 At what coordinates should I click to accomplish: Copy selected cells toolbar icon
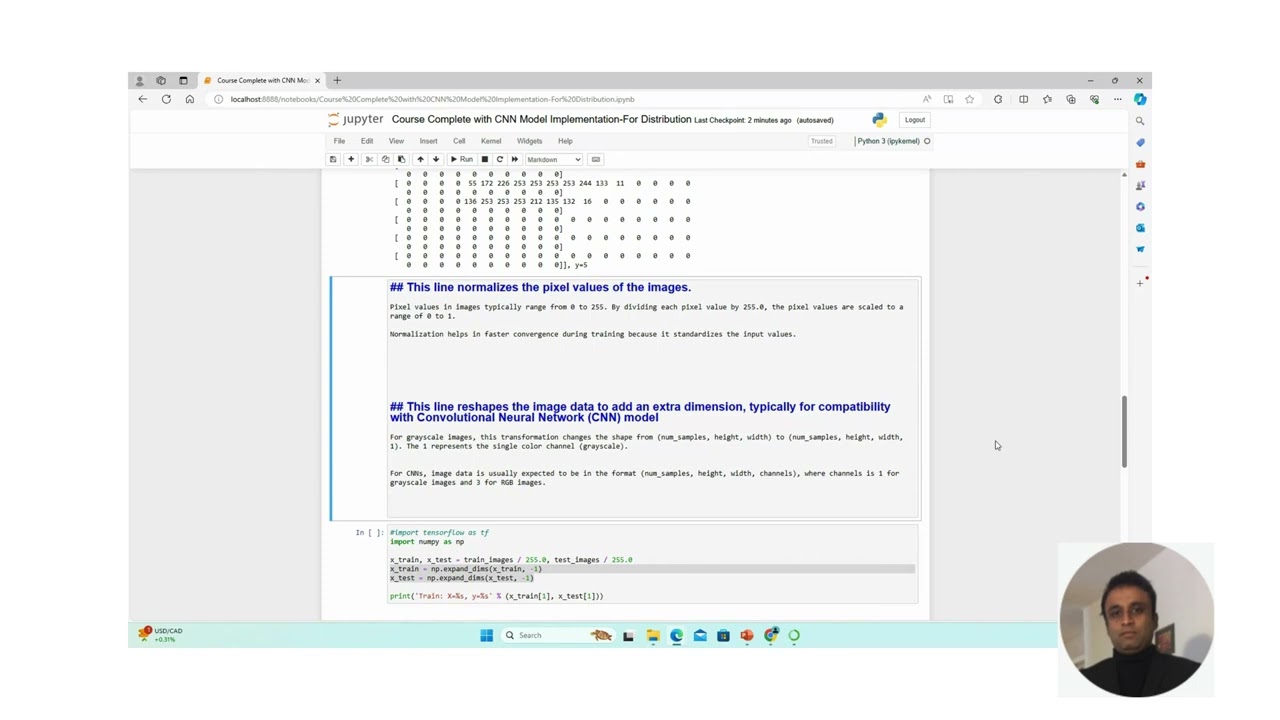(x=385, y=159)
